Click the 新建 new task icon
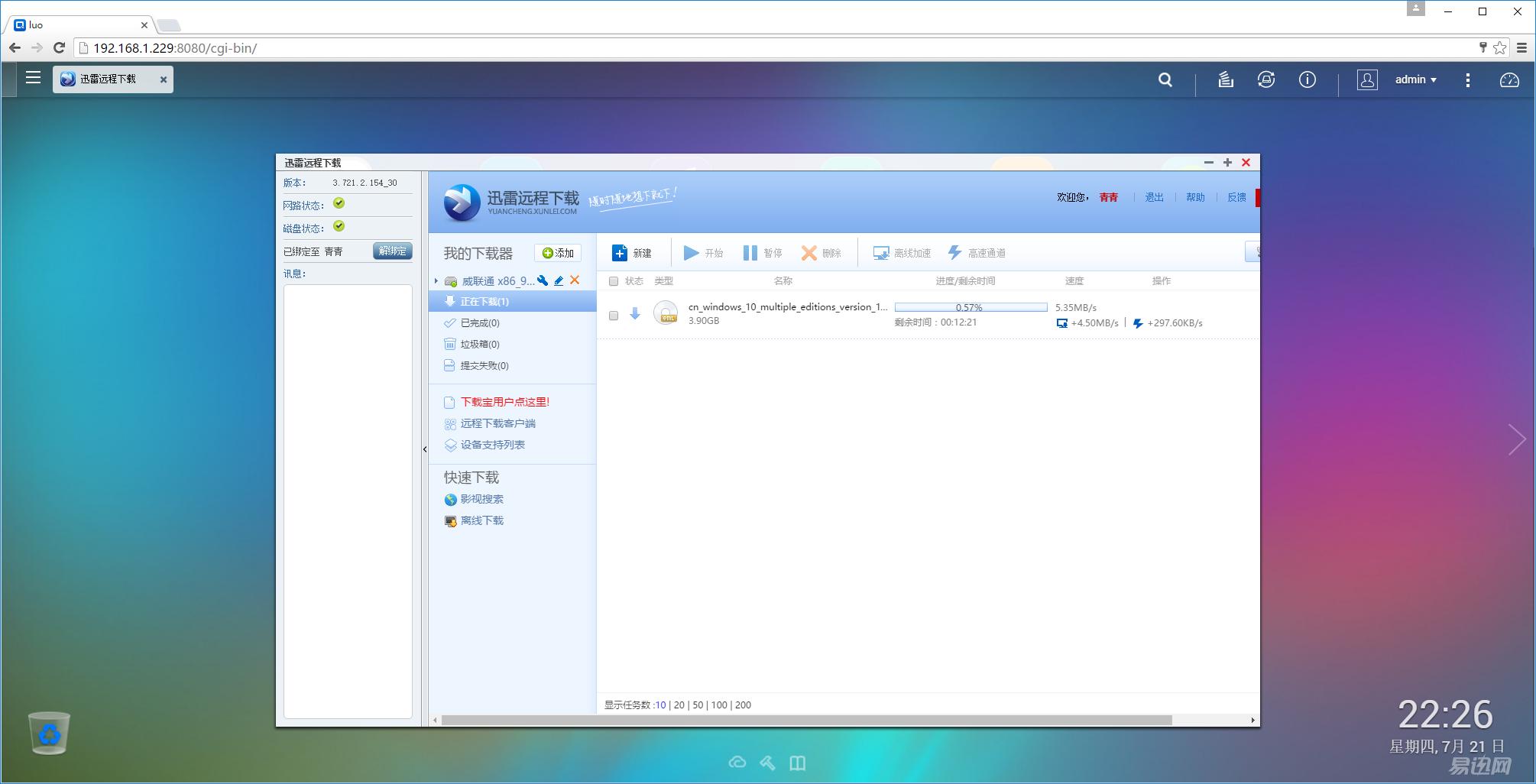Image resolution: width=1536 pixels, height=784 pixels. tap(620, 253)
